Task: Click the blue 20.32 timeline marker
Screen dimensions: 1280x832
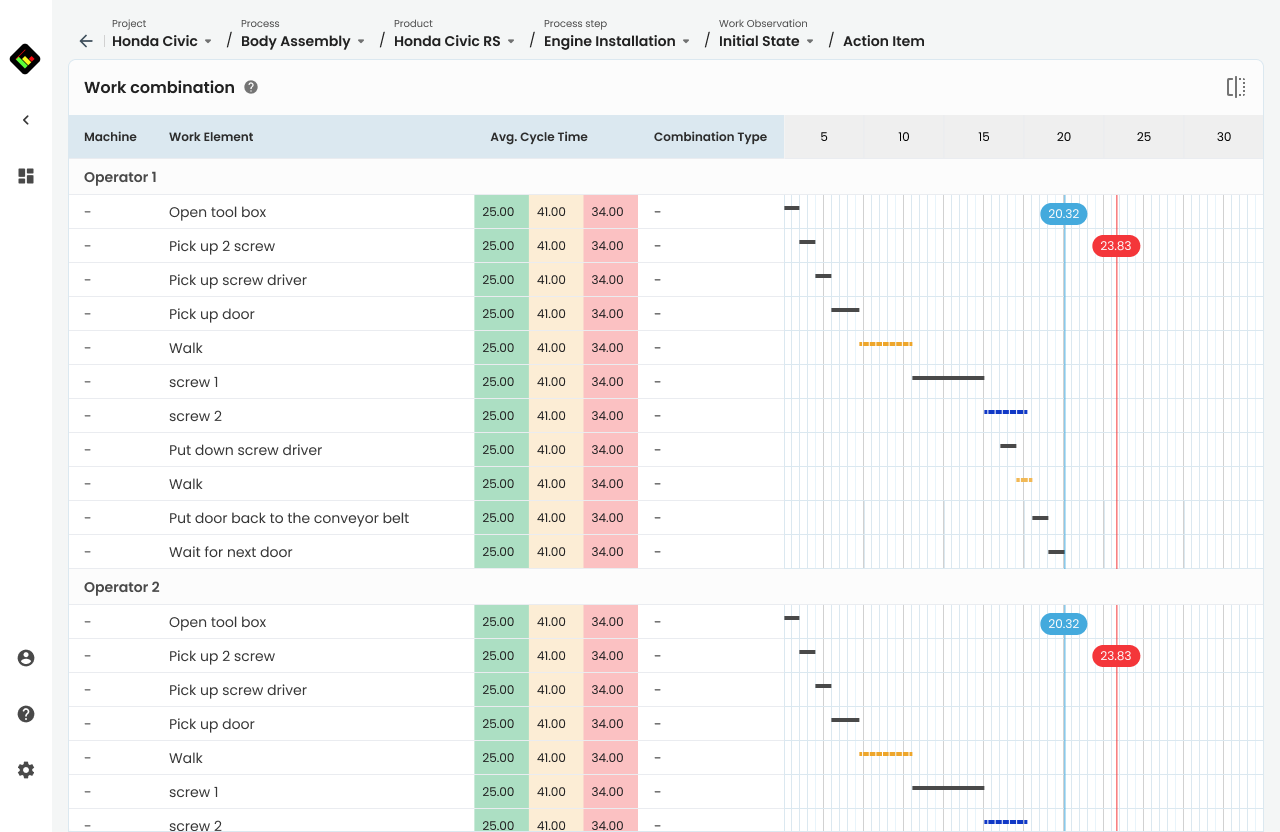Action: click(1063, 214)
